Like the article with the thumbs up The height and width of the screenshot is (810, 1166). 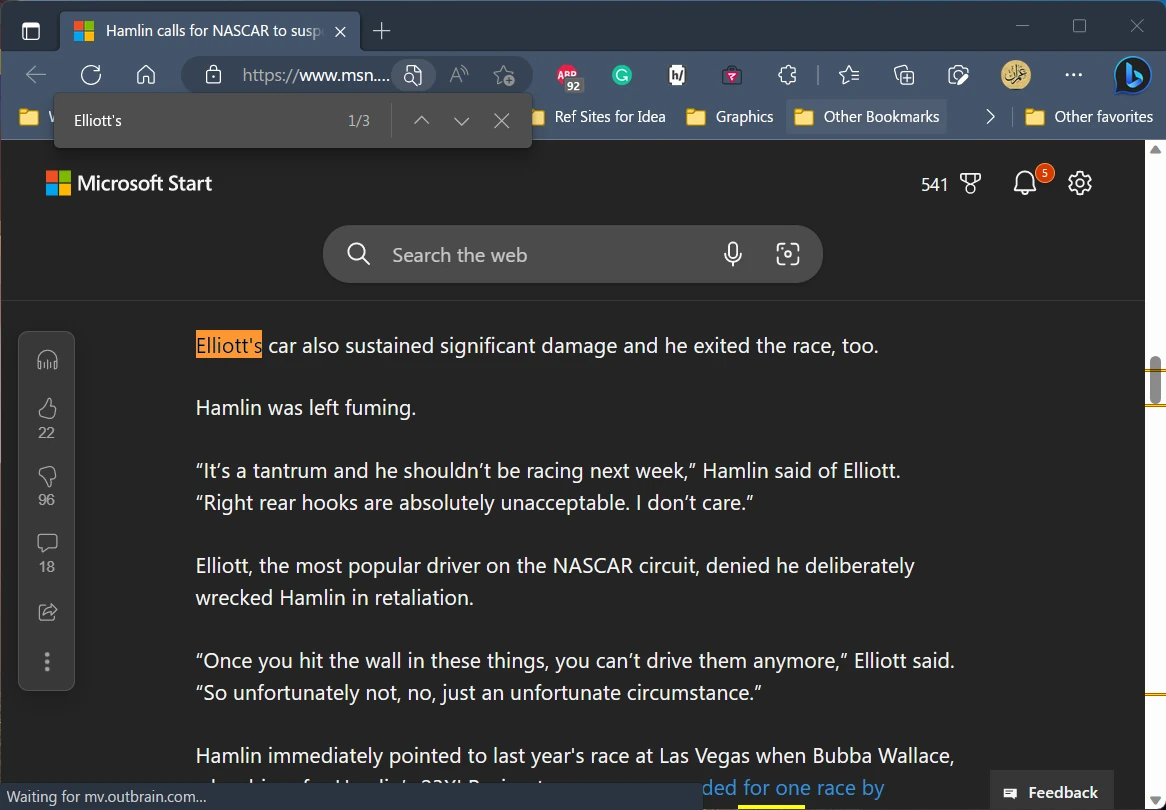[46, 409]
